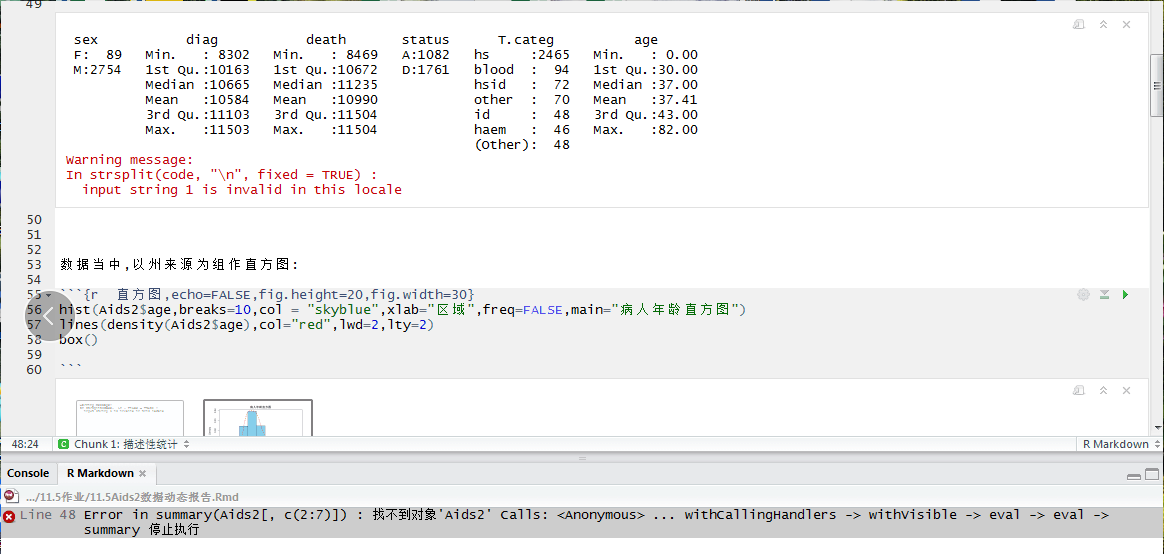Click the green chunk C badge icon
The height and width of the screenshot is (554, 1164).
click(65, 444)
